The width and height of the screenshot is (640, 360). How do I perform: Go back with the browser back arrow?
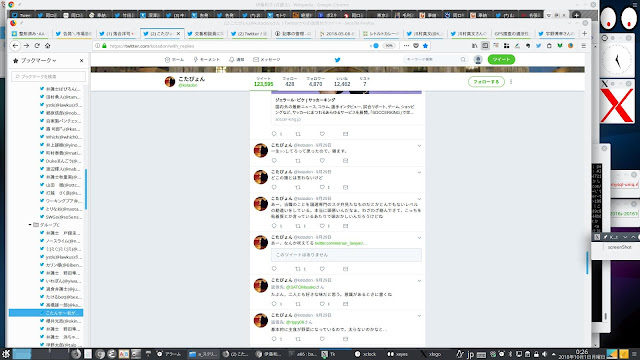point(15,46)
